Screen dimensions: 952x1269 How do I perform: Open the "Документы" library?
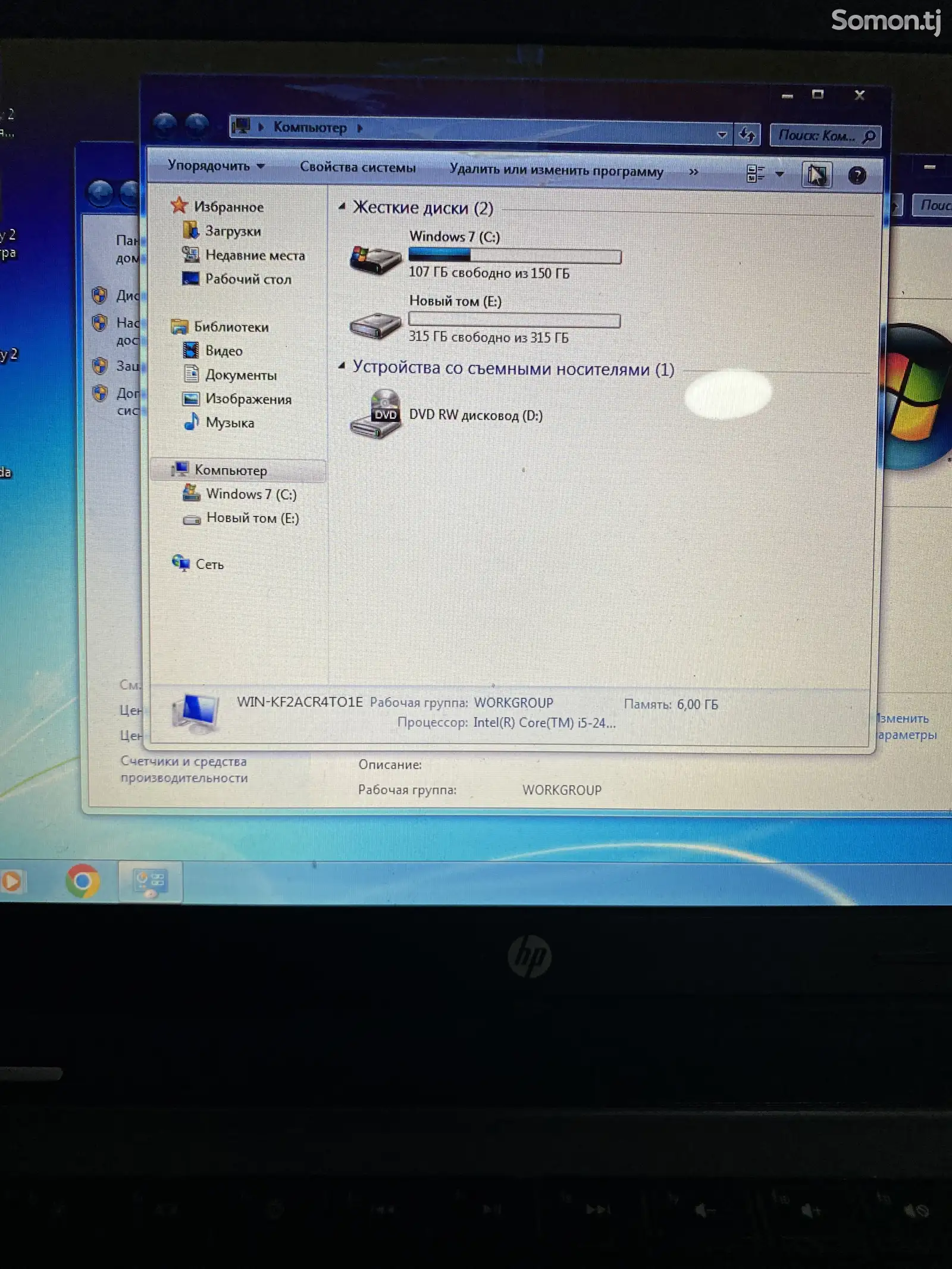pos(241,375)
